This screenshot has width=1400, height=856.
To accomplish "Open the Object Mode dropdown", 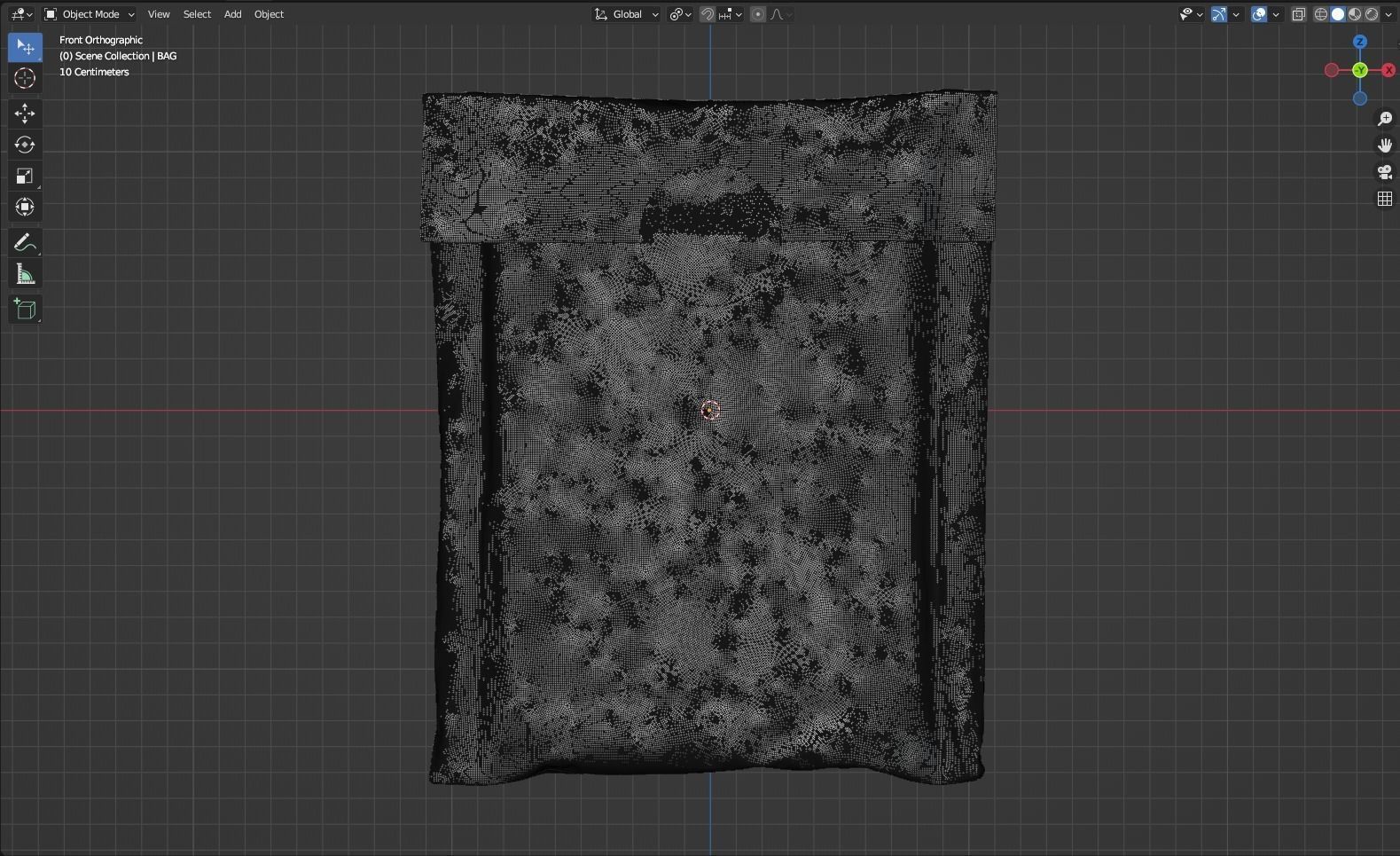I will click(x=90, y=14).
